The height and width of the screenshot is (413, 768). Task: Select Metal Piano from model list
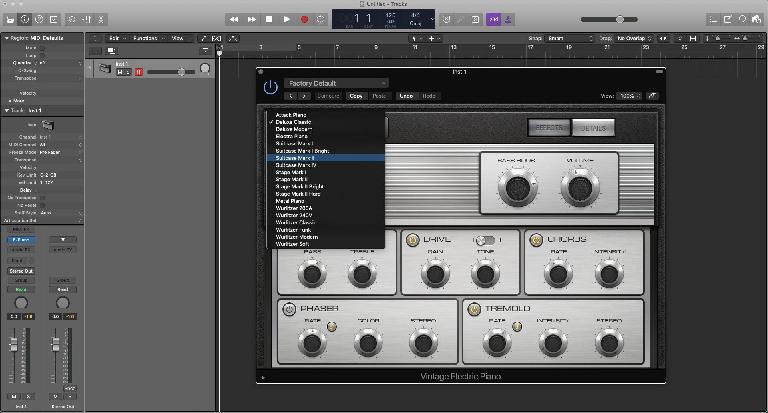[326, 201]
